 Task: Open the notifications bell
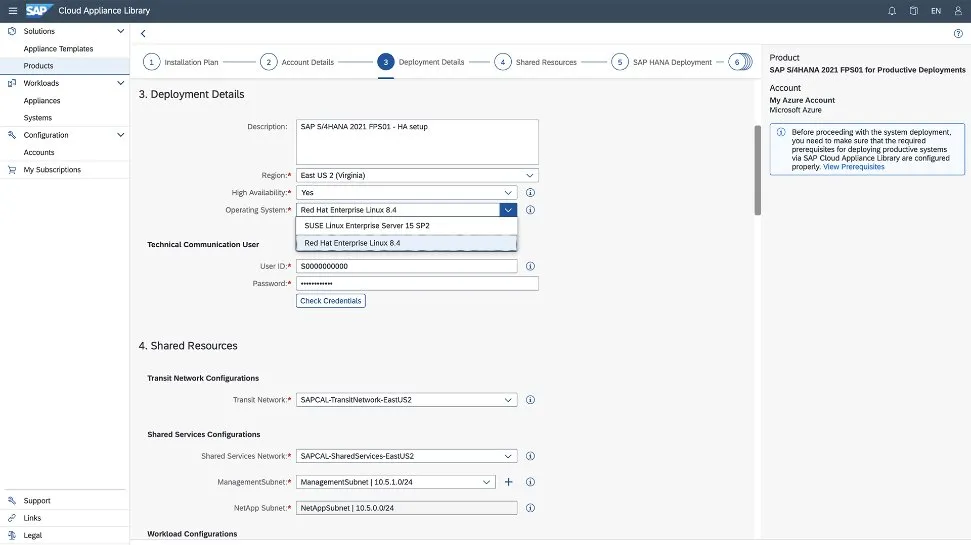tap(892, 11)
